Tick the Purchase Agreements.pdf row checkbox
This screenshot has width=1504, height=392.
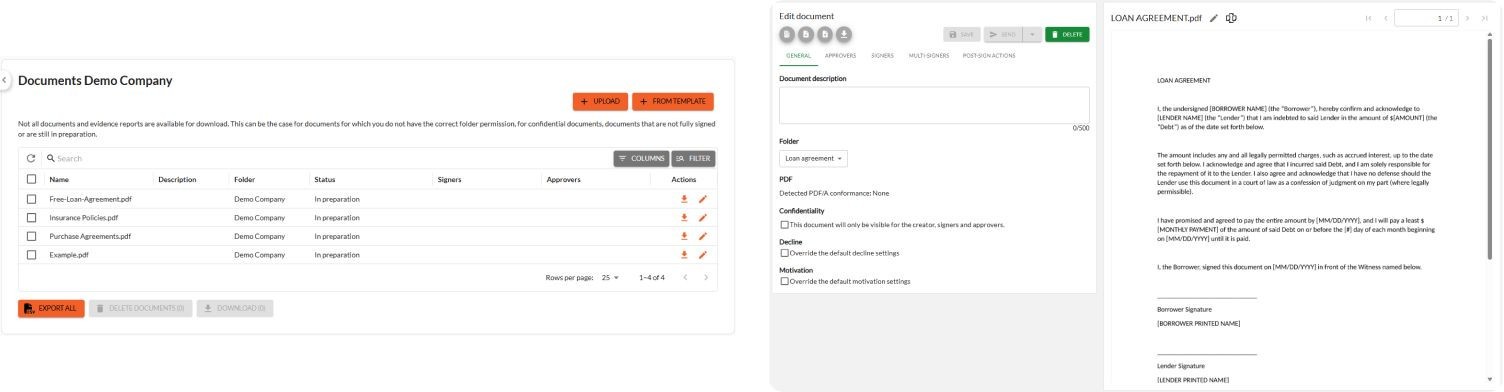click(31, 236)
